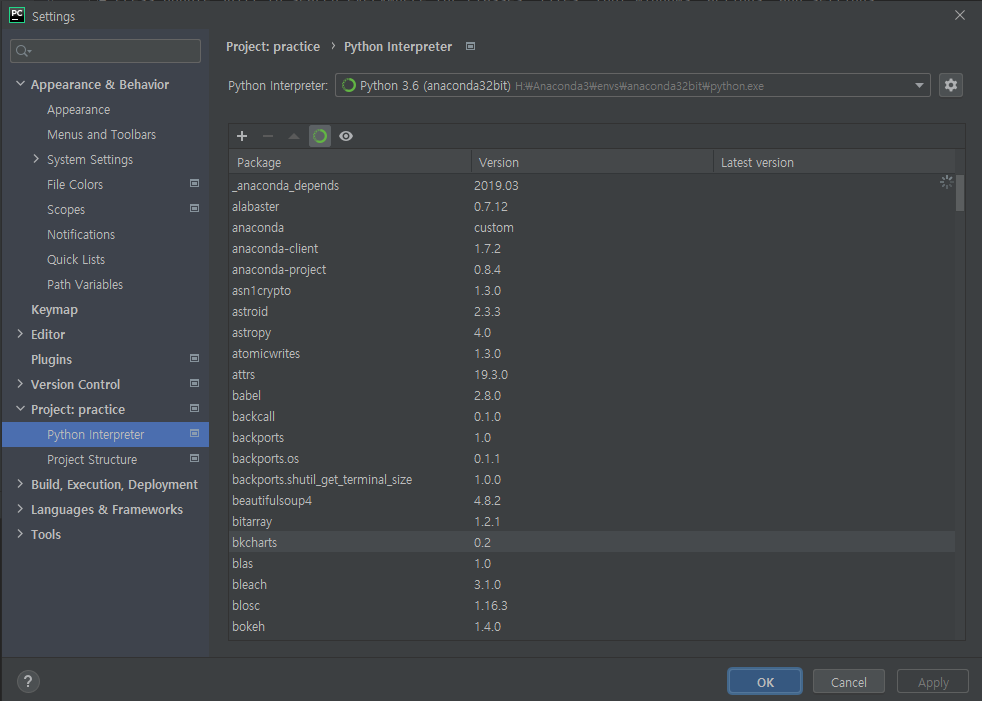
Task: Click the help question mark button
Action: (28, 681)
